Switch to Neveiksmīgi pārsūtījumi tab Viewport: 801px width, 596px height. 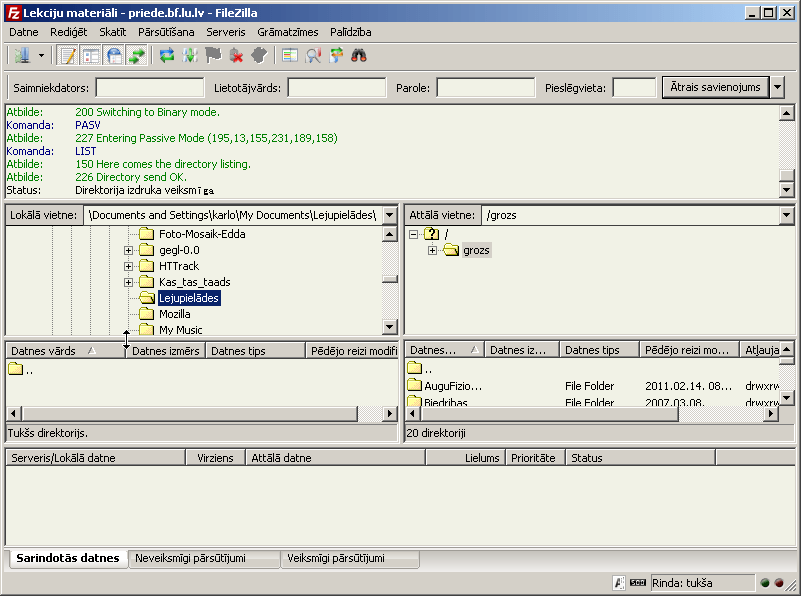tap(203, 558)
